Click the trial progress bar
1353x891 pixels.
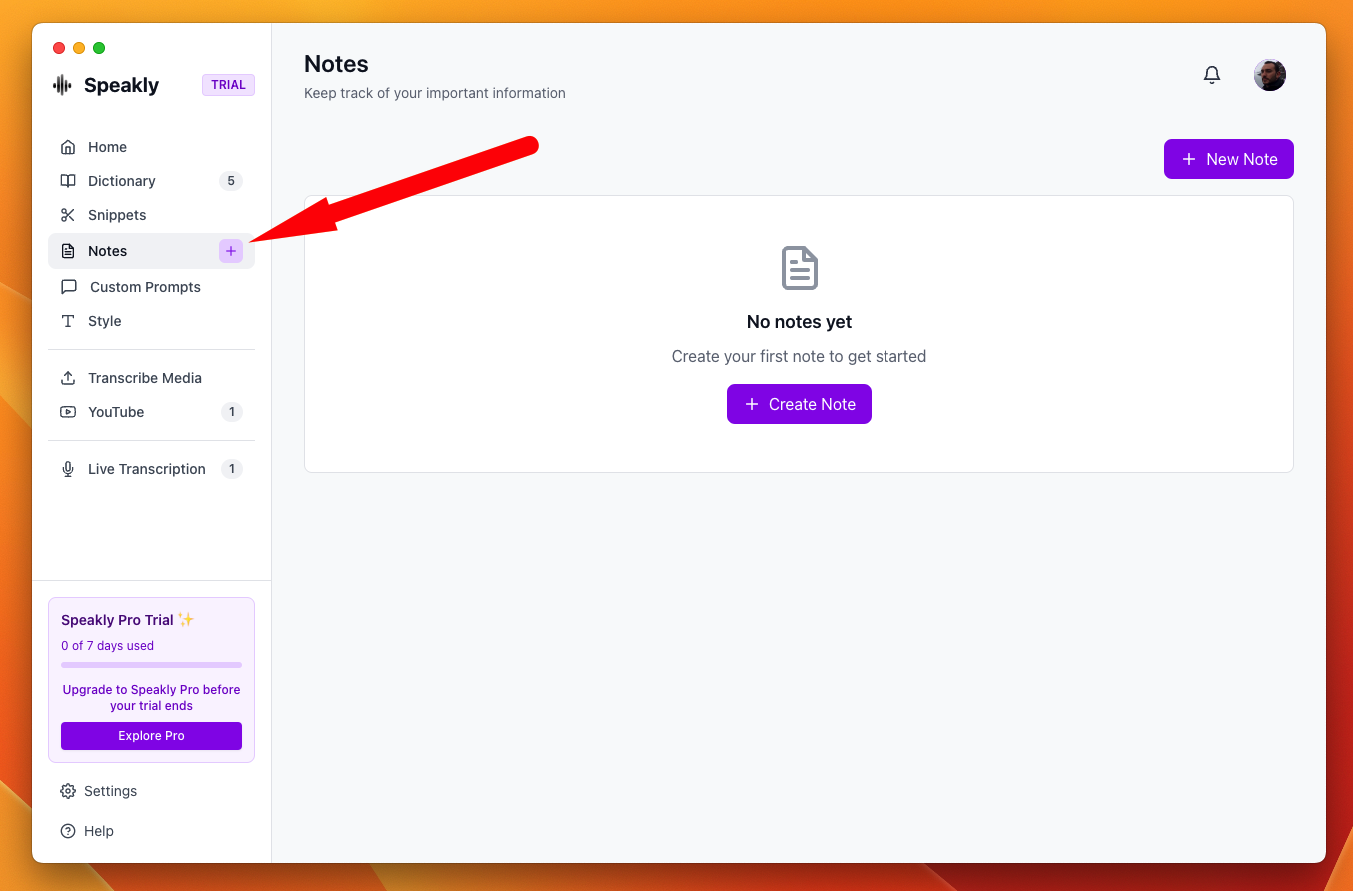(x=151, y=664)
